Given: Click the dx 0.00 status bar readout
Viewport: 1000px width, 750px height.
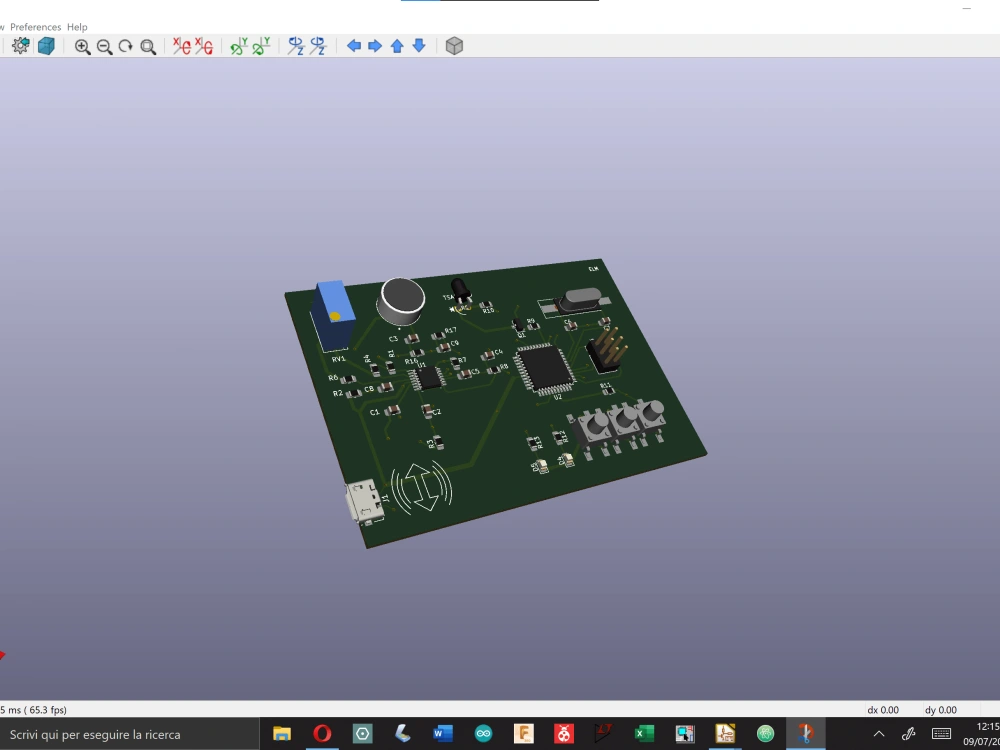Looking at the screenshot, I should [883, 710].
